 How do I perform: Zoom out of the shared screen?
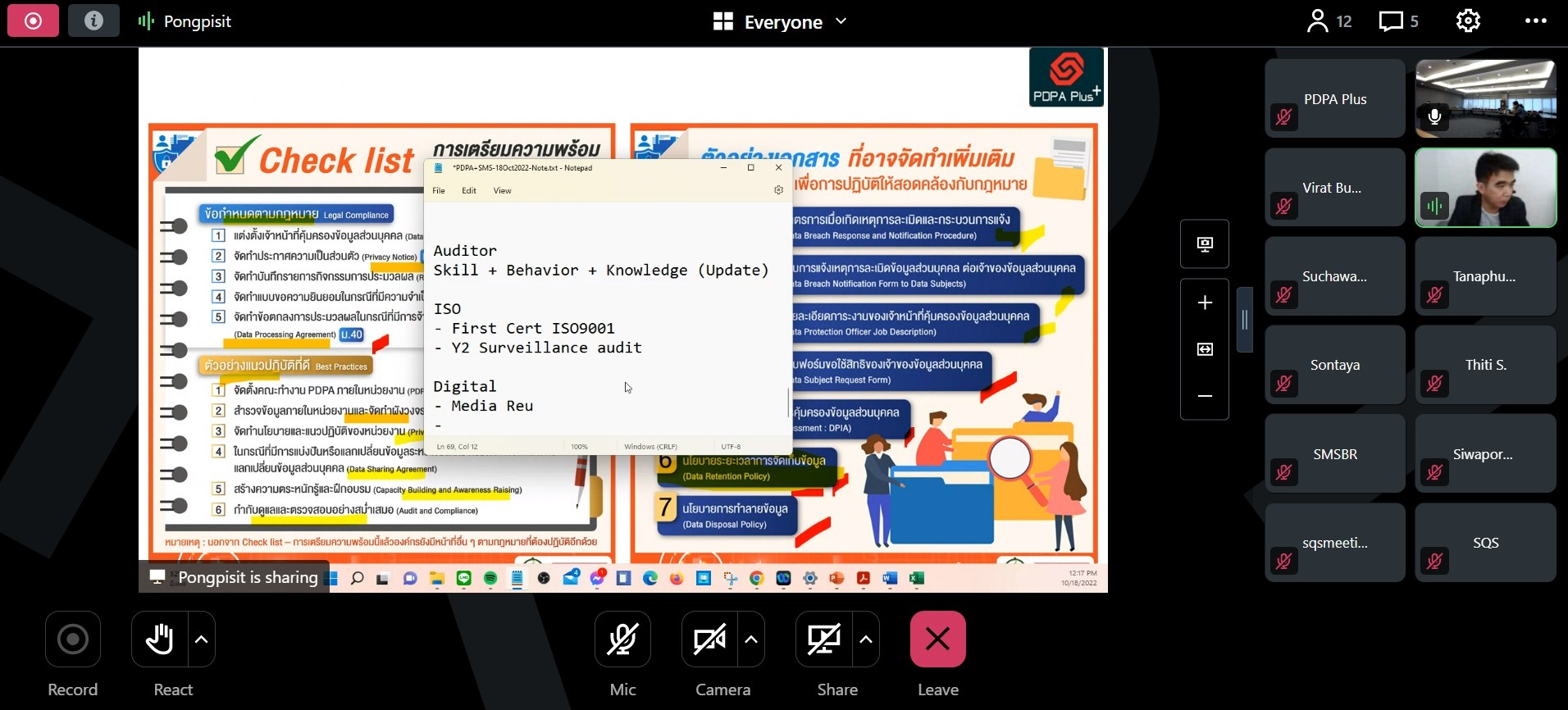(1205, 396)
